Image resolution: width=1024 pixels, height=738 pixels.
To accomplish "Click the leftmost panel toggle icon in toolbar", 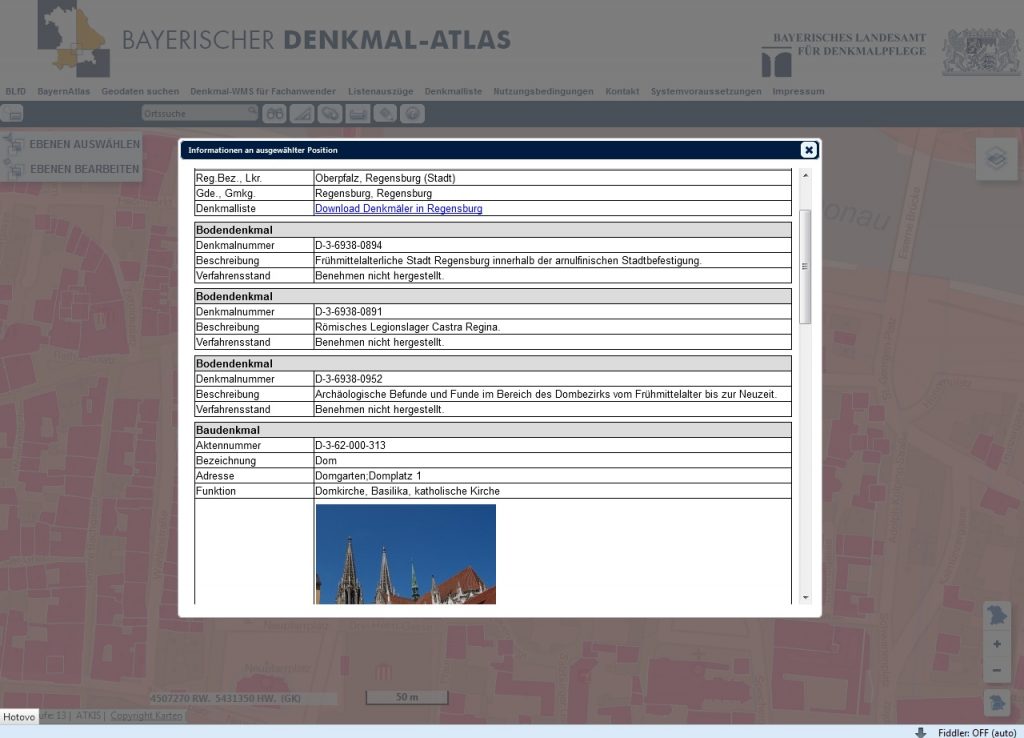I will 12,114.
